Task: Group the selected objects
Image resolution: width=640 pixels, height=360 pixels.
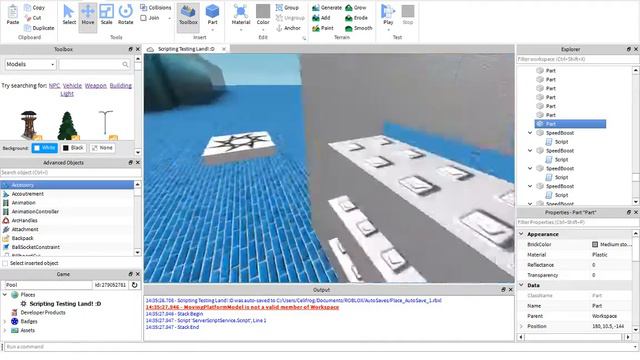Action: click(287, 8)
